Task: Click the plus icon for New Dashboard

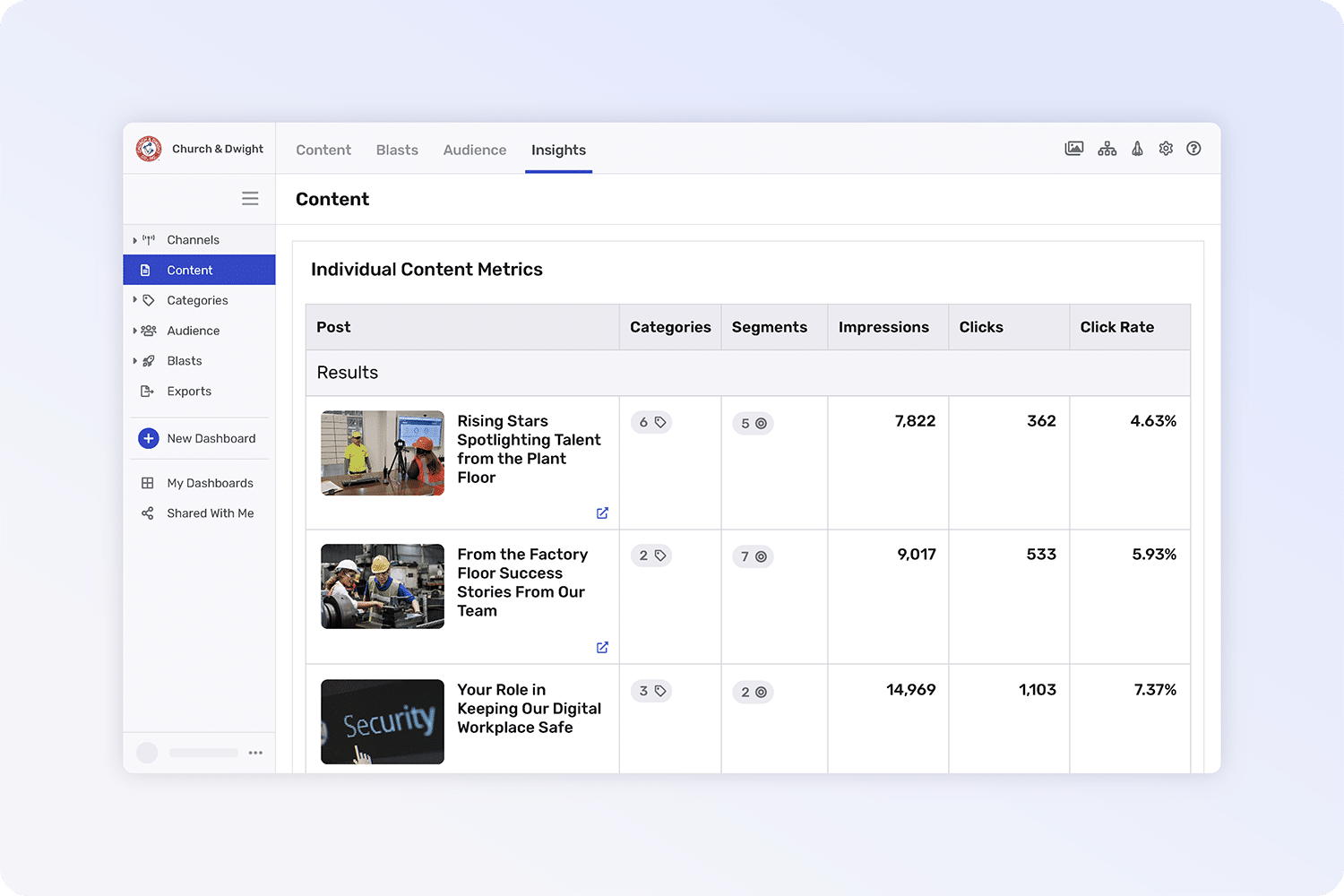Action: pyautogui.click(x=149, y=438)
